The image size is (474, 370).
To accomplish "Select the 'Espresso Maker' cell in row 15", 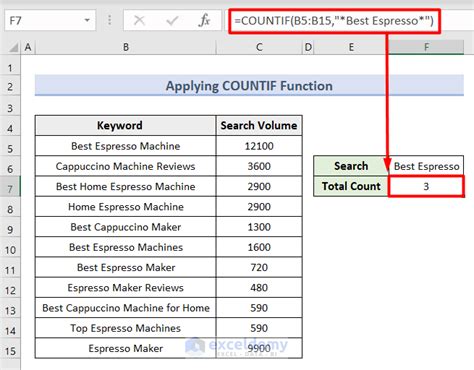I will (125, 348).
